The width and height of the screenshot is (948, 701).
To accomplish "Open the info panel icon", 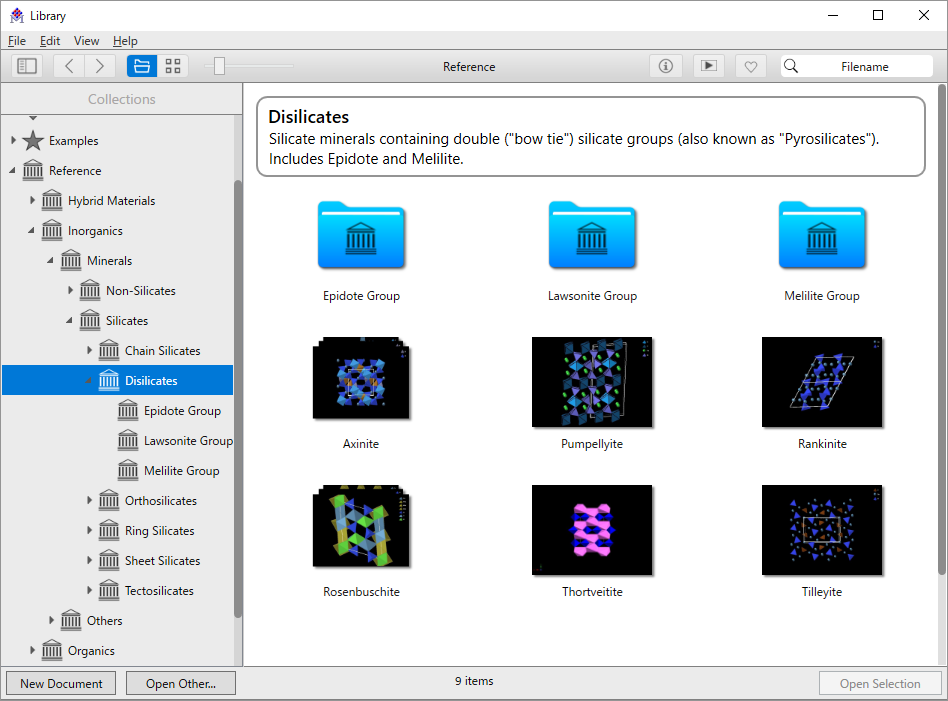I will pos(666,66).
